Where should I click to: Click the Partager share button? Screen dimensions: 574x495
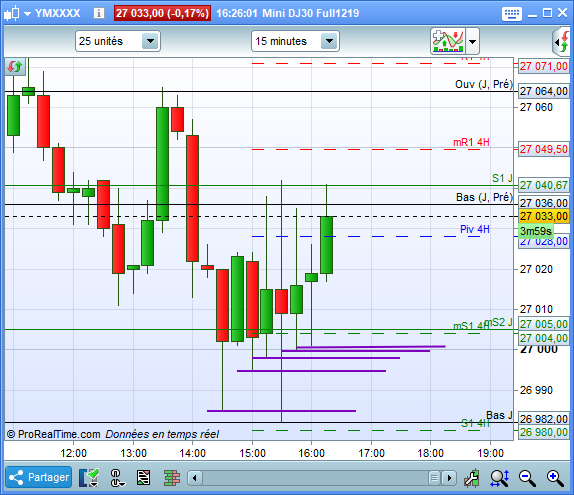tap(38, 477)
